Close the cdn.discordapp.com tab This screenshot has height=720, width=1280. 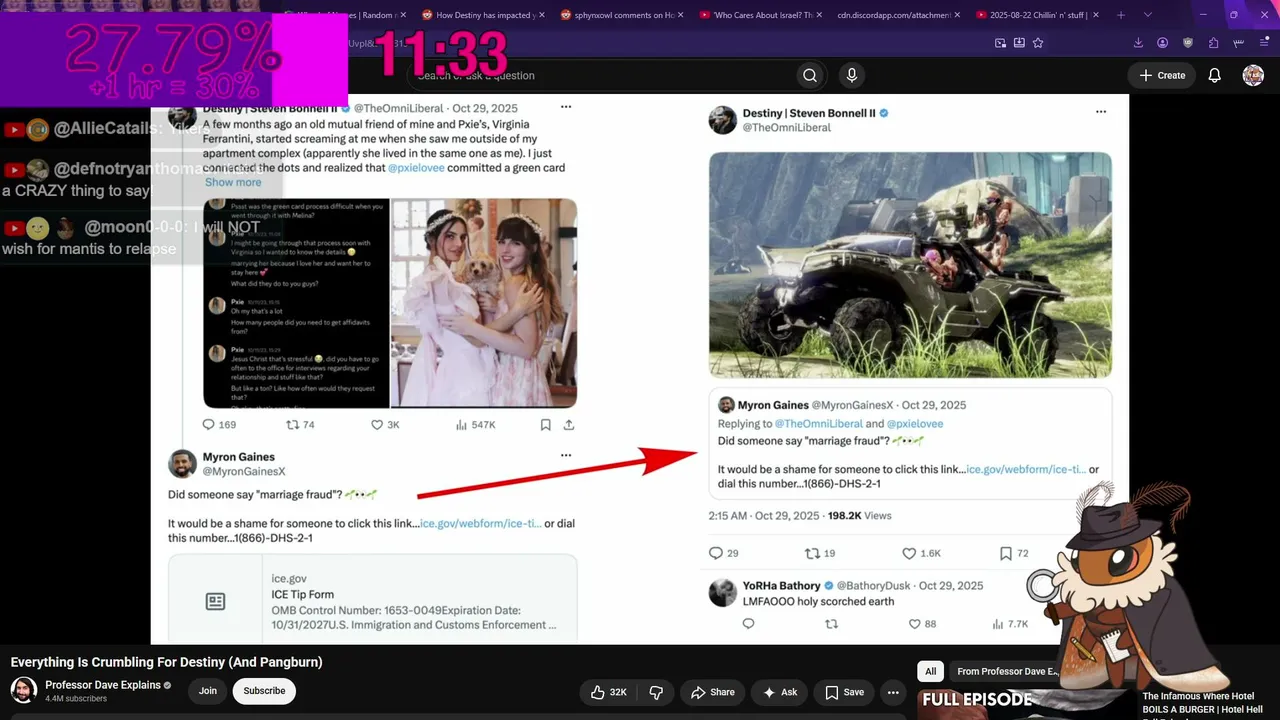point(957,15)
